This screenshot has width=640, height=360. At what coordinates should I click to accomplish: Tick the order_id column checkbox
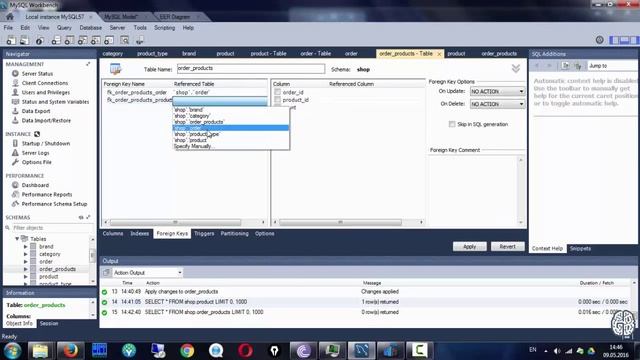tap(278, 92)
